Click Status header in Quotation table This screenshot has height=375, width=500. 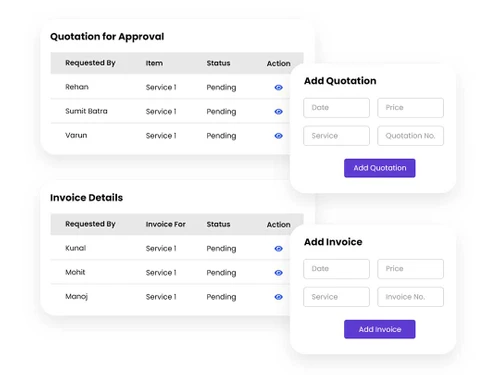pyautogui.click(x=218, y=63)
